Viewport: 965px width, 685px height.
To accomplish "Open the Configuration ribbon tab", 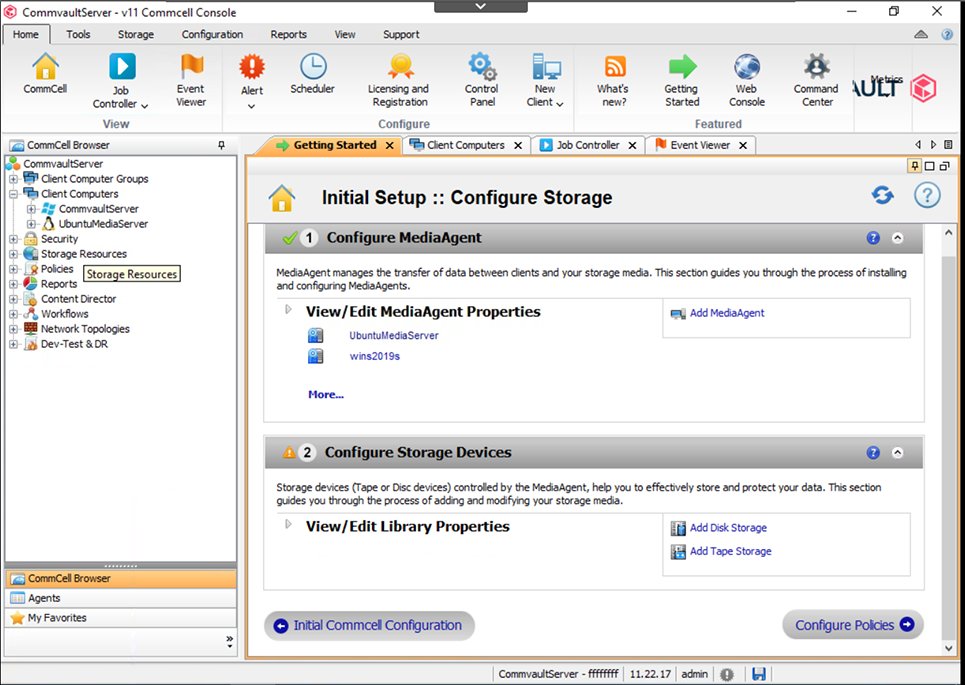I will [x=212, y=34].
